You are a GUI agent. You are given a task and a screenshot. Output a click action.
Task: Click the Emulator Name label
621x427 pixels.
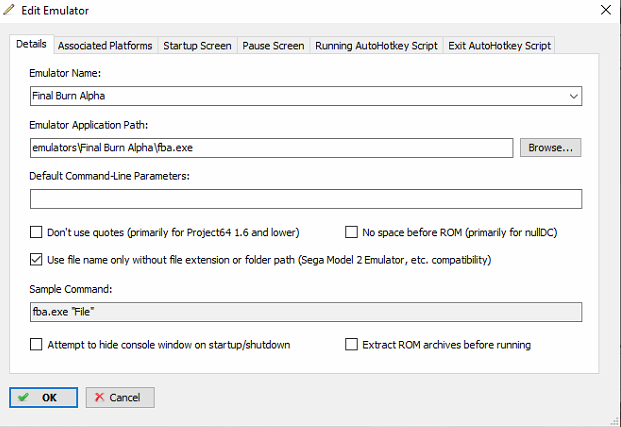65,73
